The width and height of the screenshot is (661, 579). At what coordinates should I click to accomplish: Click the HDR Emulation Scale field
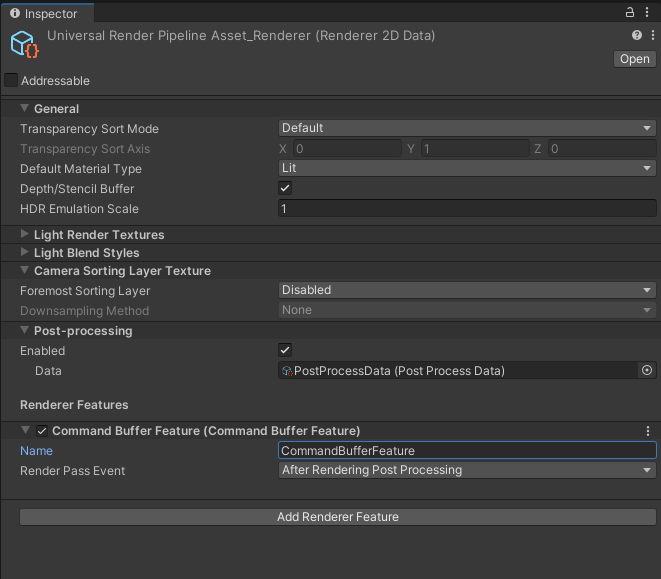(467, 208)
